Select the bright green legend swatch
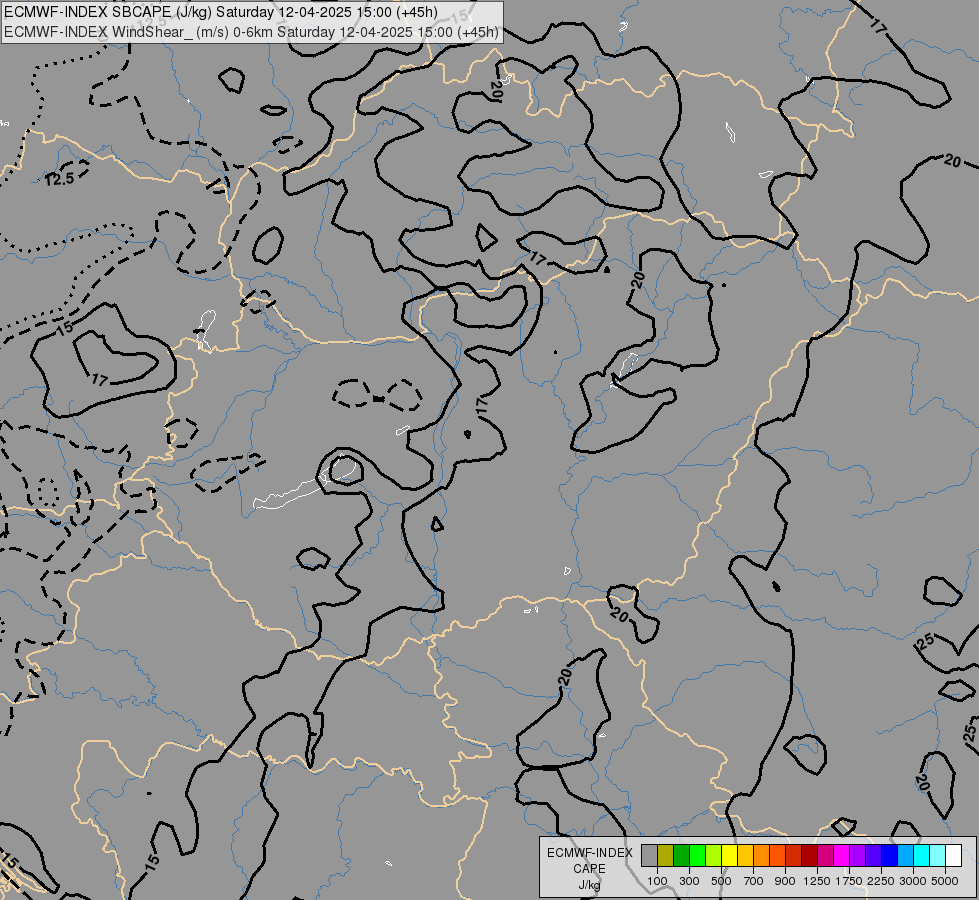 point(697,856)
